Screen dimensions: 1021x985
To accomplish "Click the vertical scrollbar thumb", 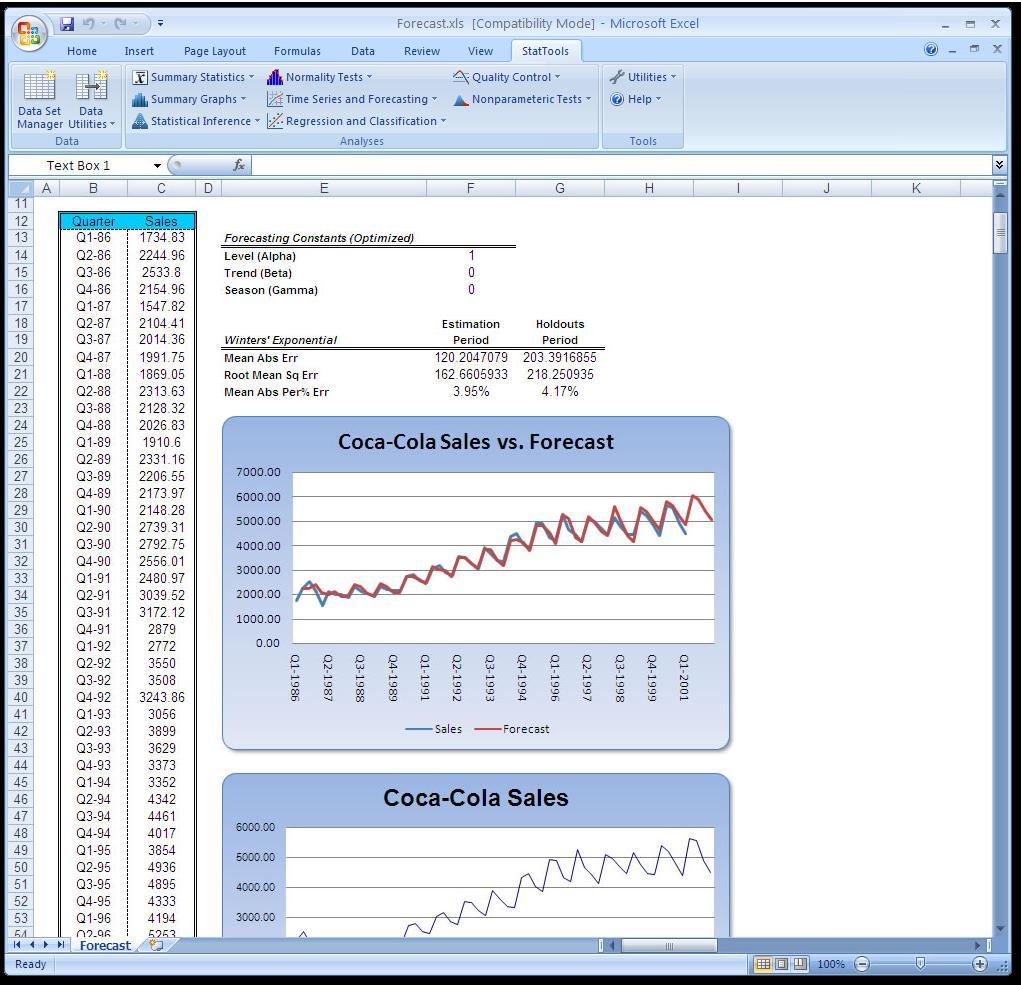I will 1000,232.
